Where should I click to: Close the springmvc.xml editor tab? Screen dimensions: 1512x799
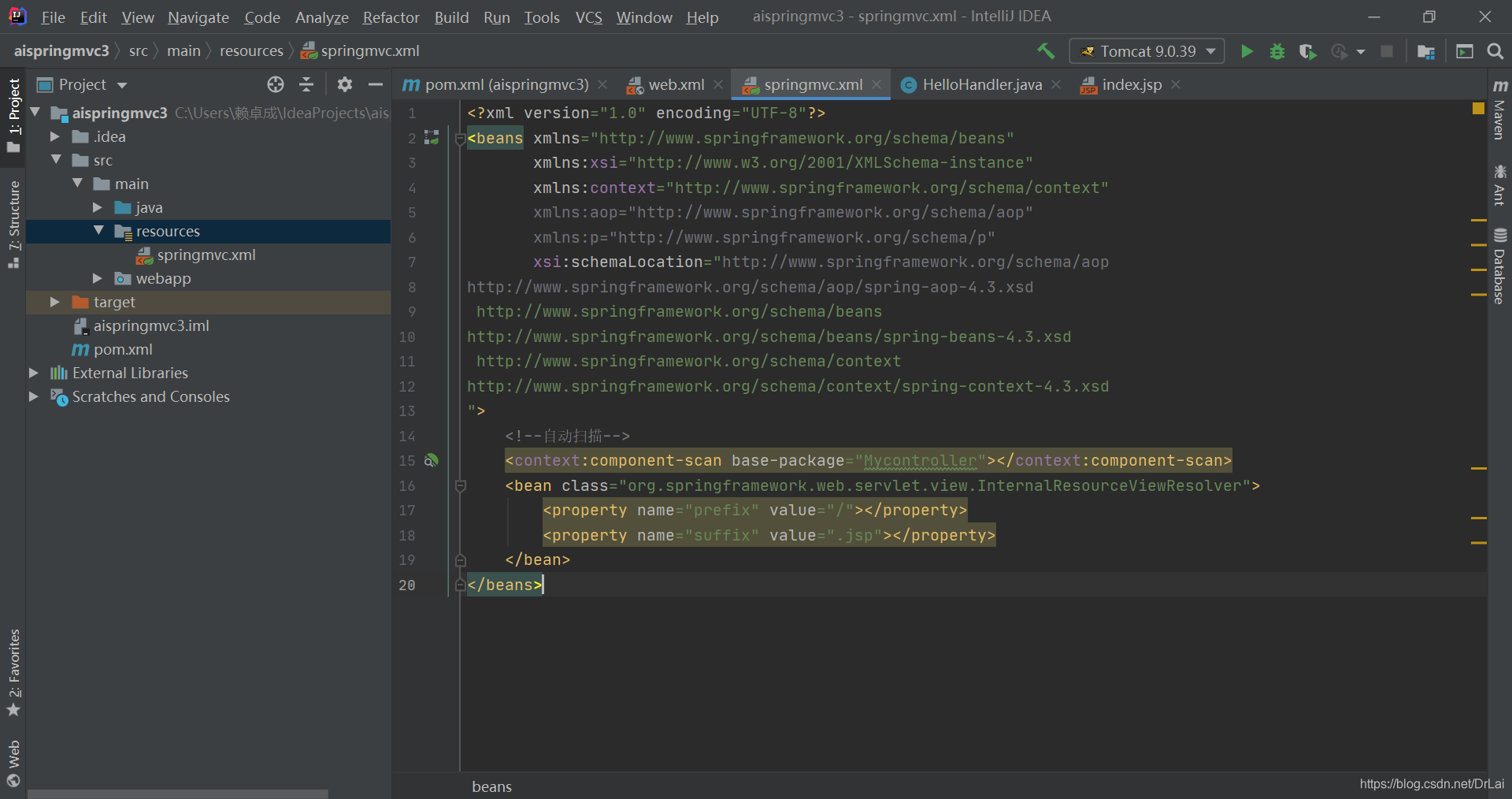(876, 84)
